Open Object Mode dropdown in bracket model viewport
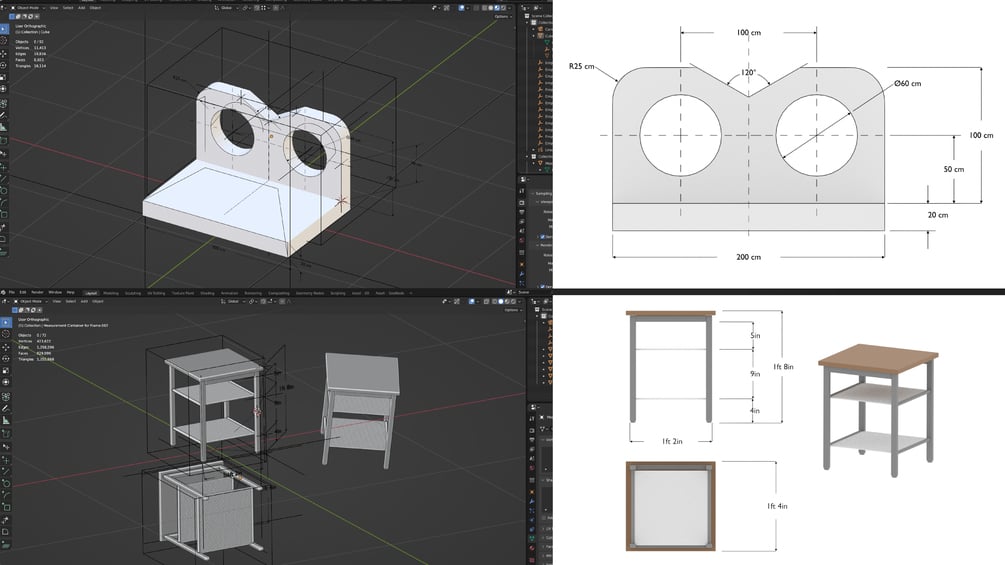1005x565 pixels. pos(28,8)
